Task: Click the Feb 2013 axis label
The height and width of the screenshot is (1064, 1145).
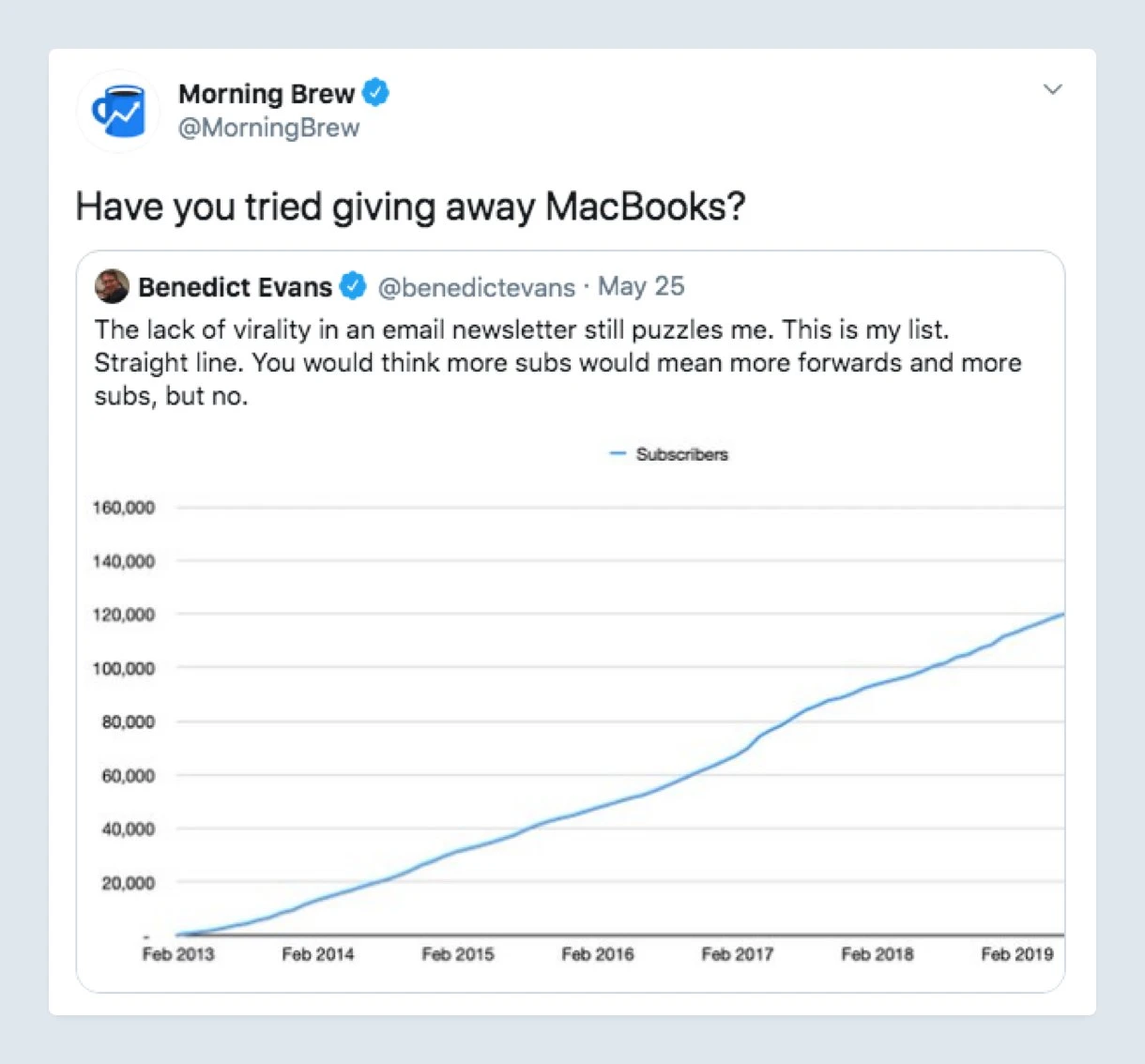Action: pyautogui.click(x=178, y=954)
